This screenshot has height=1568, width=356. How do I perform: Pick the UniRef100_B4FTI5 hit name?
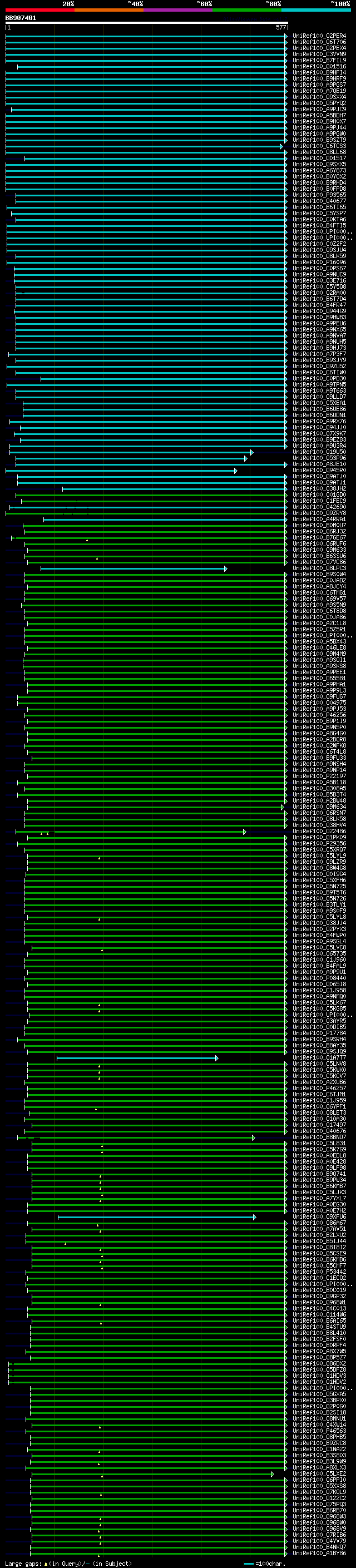[319, 226]
